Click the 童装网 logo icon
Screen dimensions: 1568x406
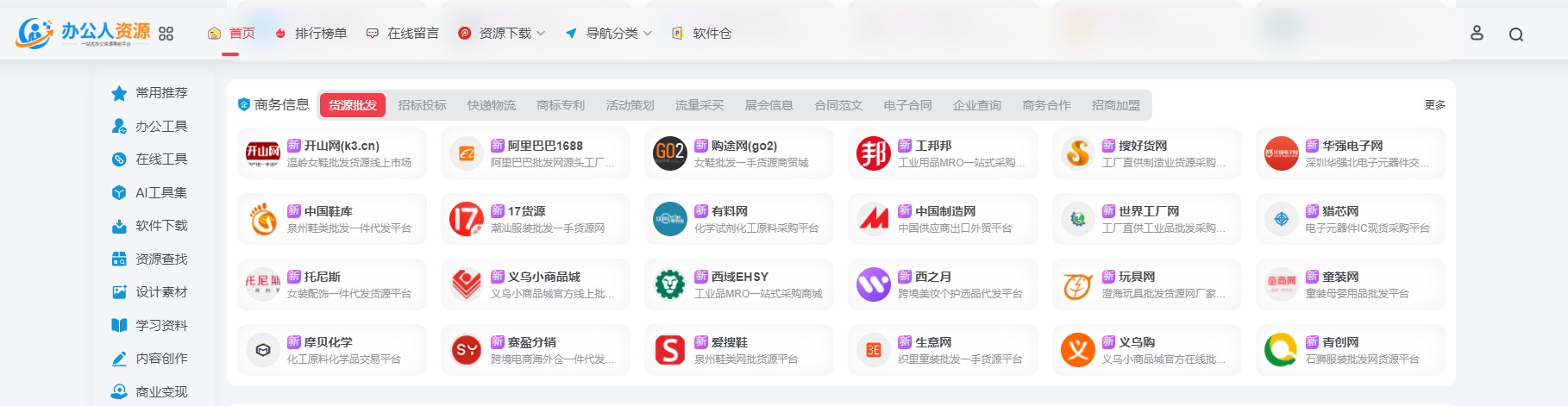click(1282, 284)
